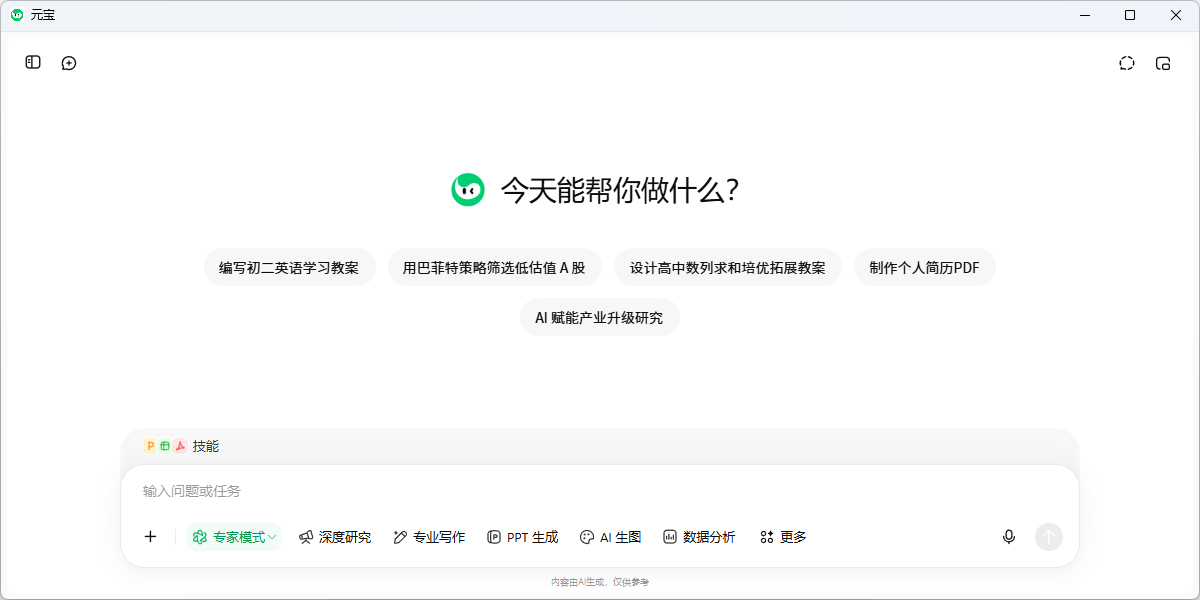This screenshot has height=600, width=1200.
Task: Click suggestion 编写初二英语学习教案
Action: (x=289, y=268)
